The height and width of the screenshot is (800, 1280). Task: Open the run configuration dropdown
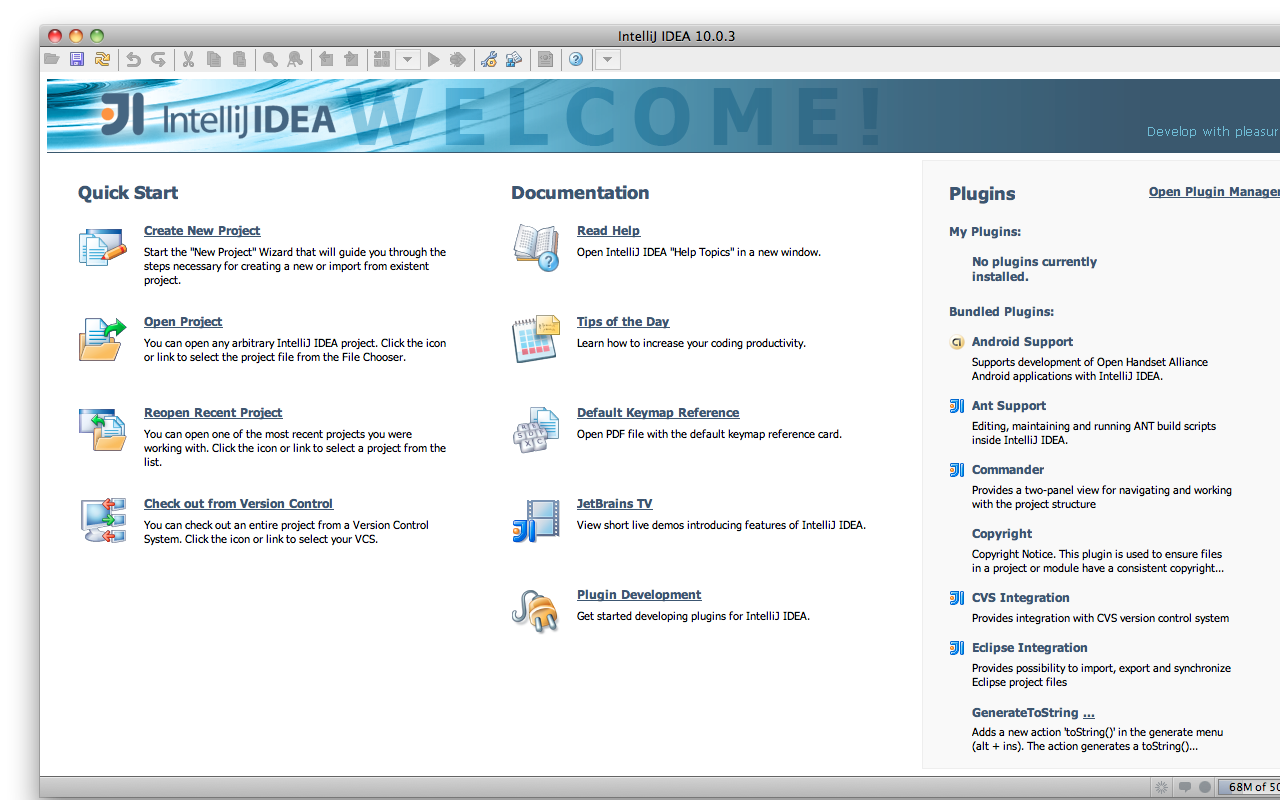(x=407, y=60)
